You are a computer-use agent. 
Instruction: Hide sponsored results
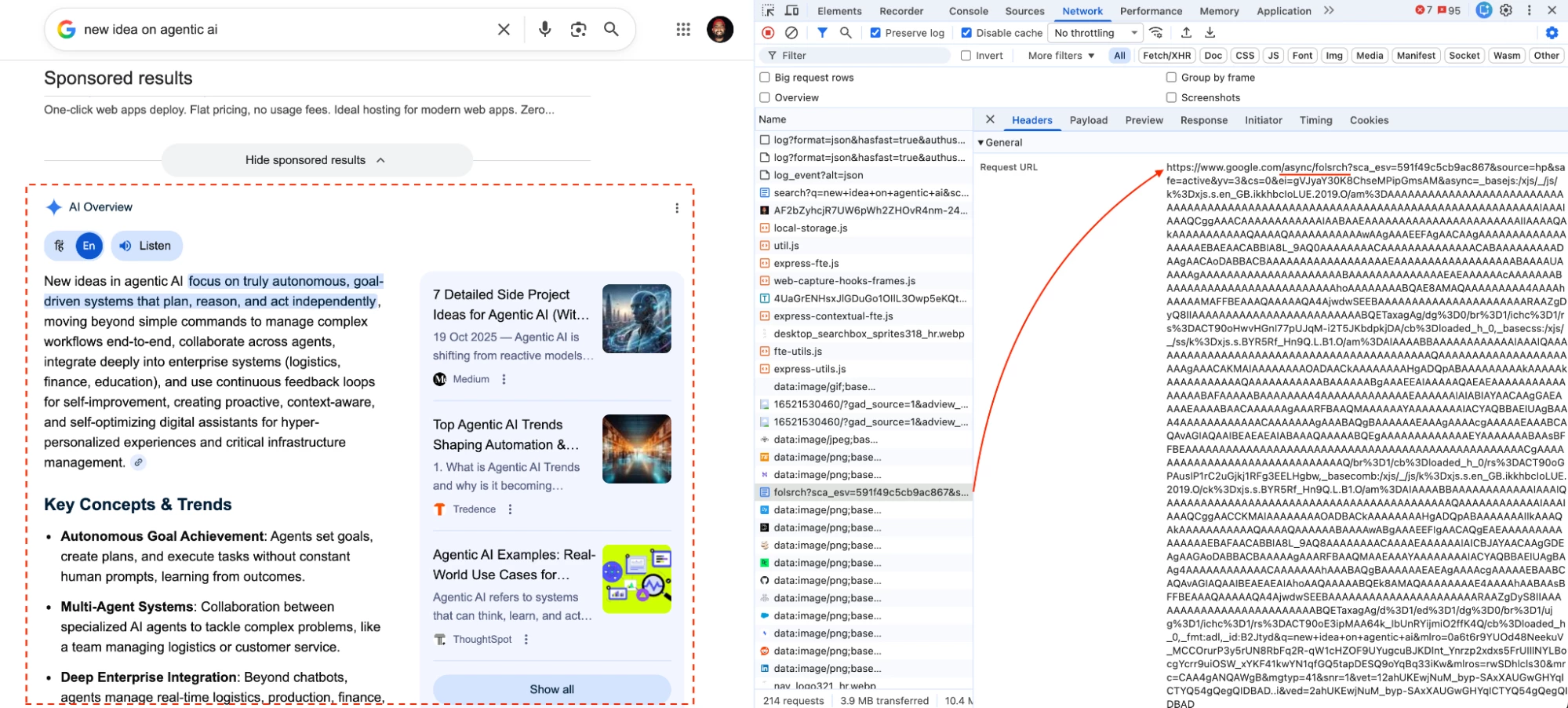coord(317,160)
